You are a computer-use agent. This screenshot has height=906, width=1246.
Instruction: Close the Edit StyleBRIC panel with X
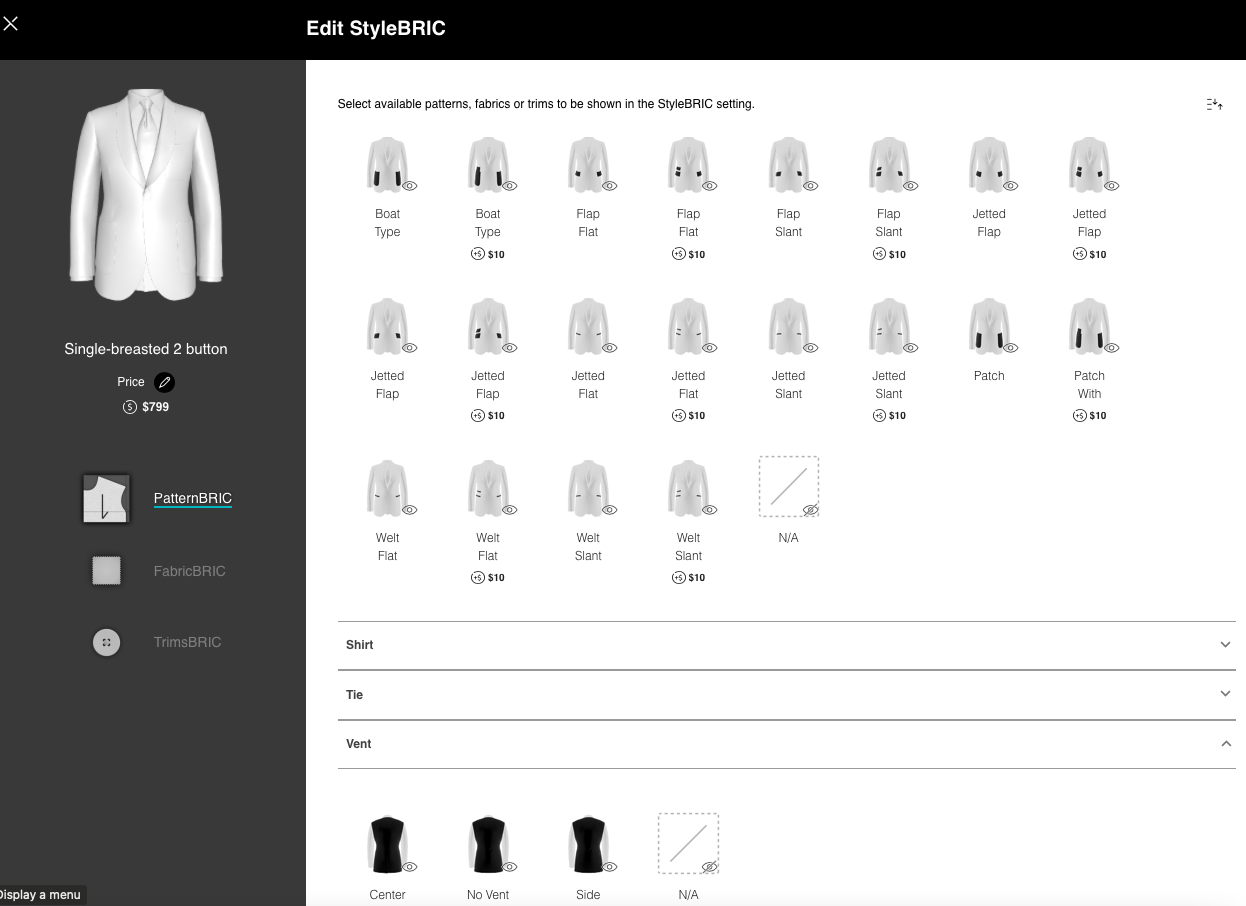click(11, 24)
